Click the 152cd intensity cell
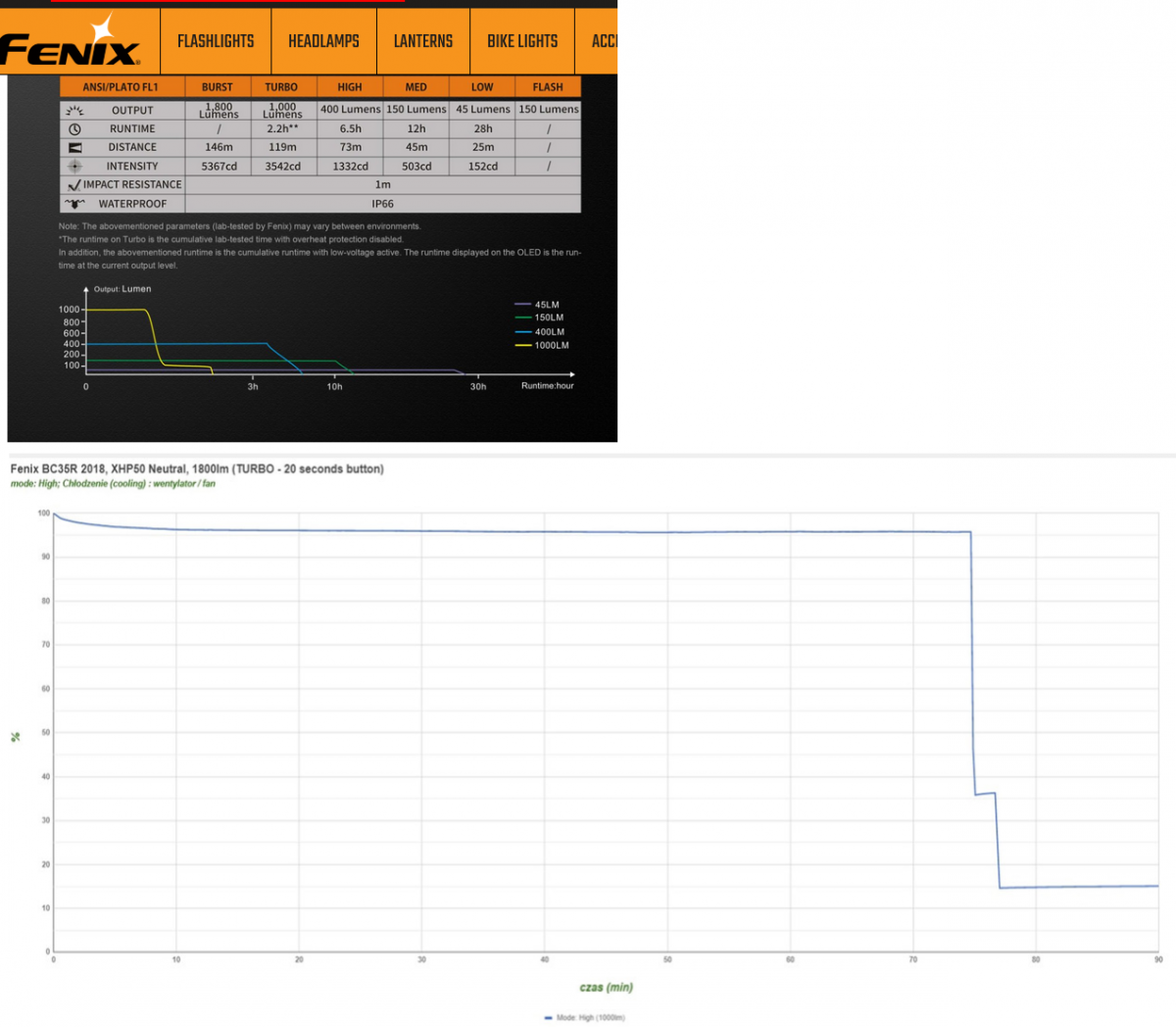Screen dimensions: 1176x1027 tap(483, 167)
